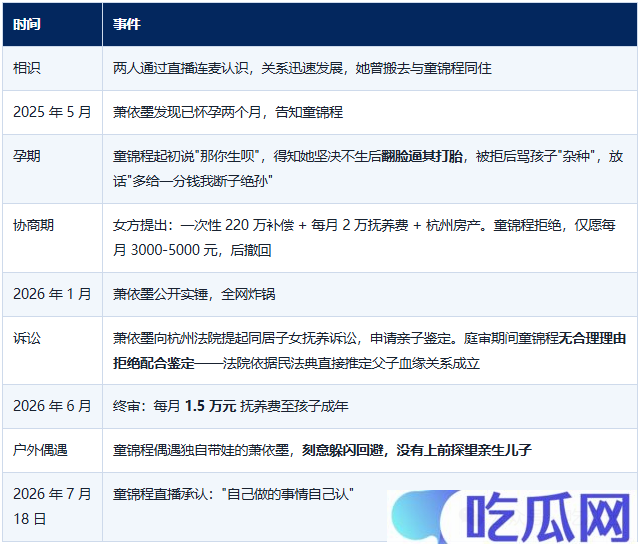Click the text 杭州房产 in negotiation row
Viewport: 642px width, 544px height.
[453, 226]
